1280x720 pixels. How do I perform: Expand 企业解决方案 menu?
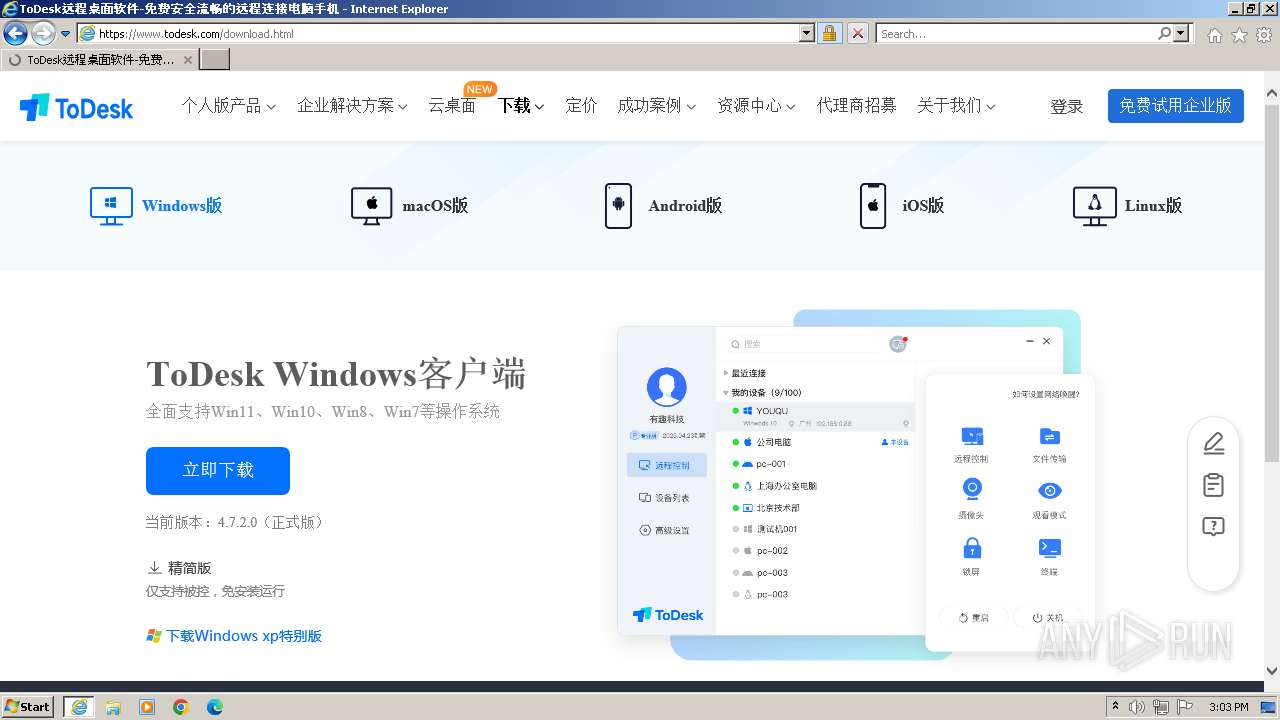352,105
